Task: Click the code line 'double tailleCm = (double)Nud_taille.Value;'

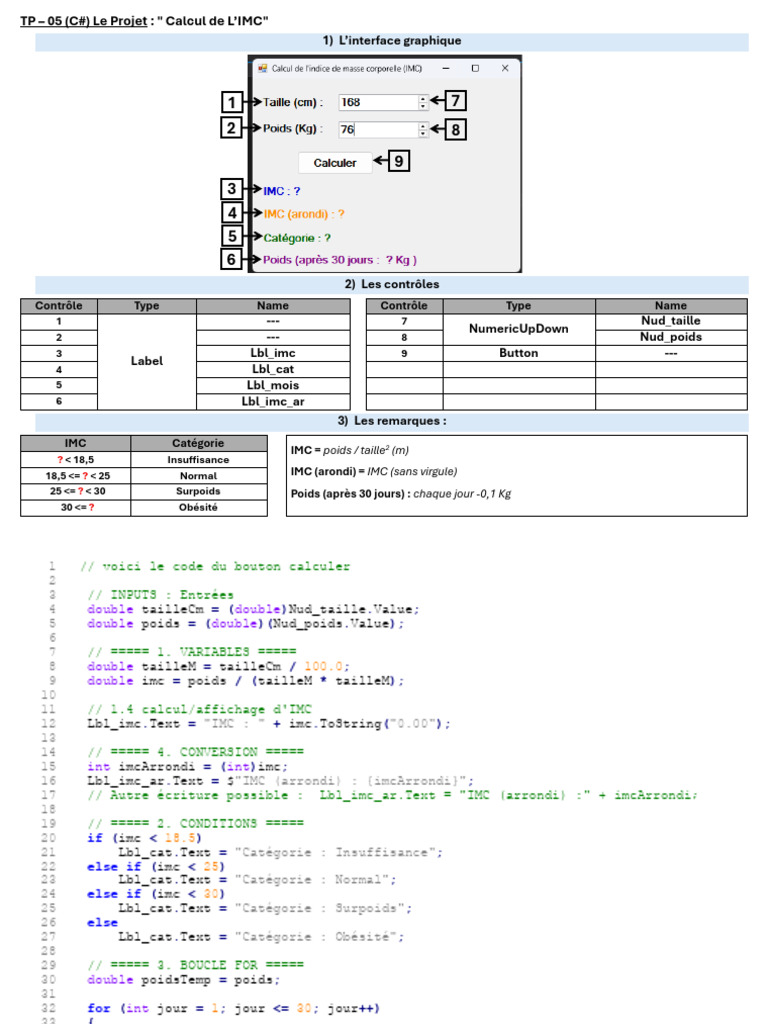Action: 253,609
